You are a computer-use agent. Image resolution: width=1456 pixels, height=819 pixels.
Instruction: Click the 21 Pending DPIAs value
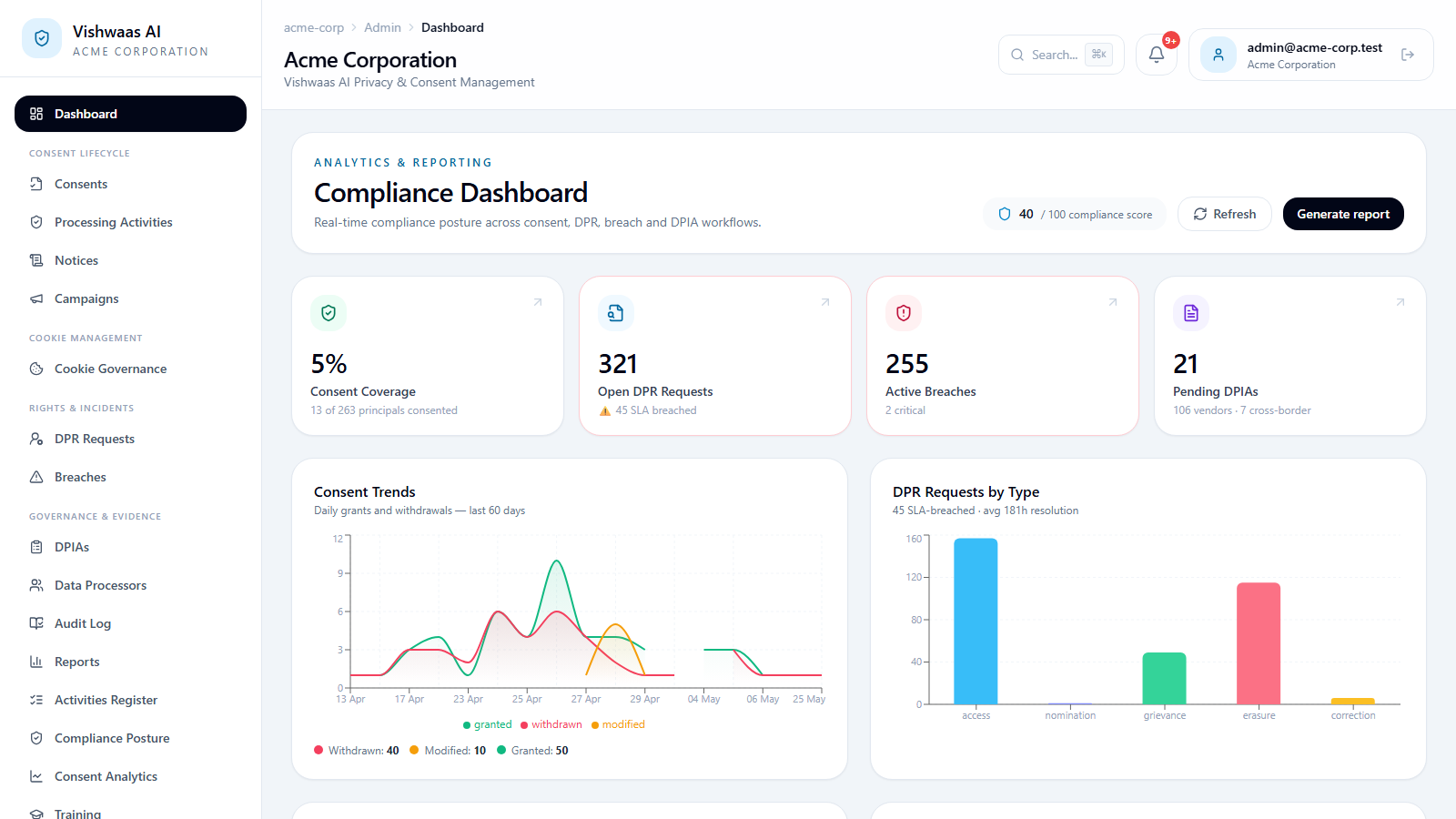(1186, 364)
